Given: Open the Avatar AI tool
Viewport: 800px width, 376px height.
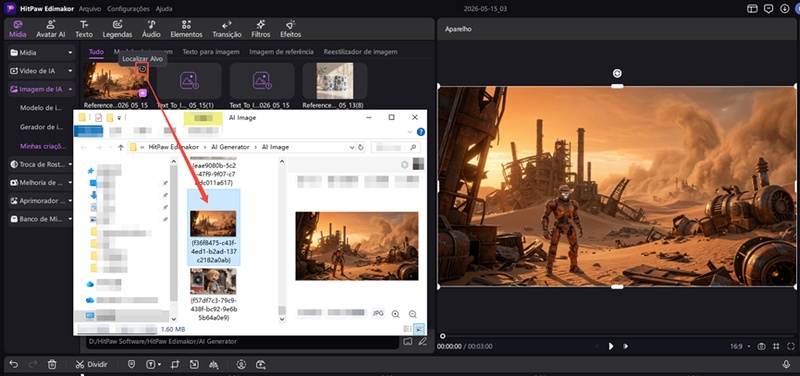Looking at the screenshot, I should pos(51,29).
